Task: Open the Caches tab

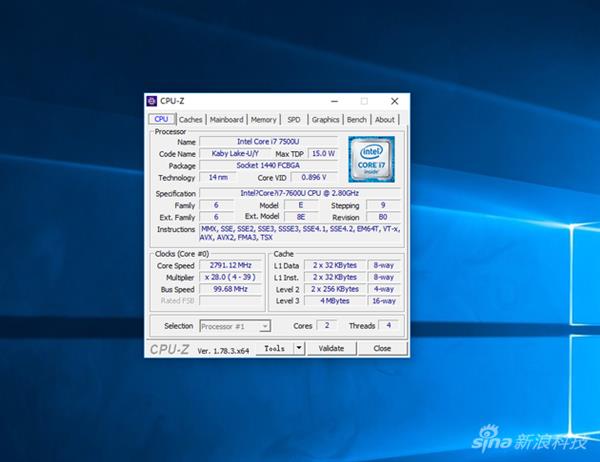Action: [190, 120]
